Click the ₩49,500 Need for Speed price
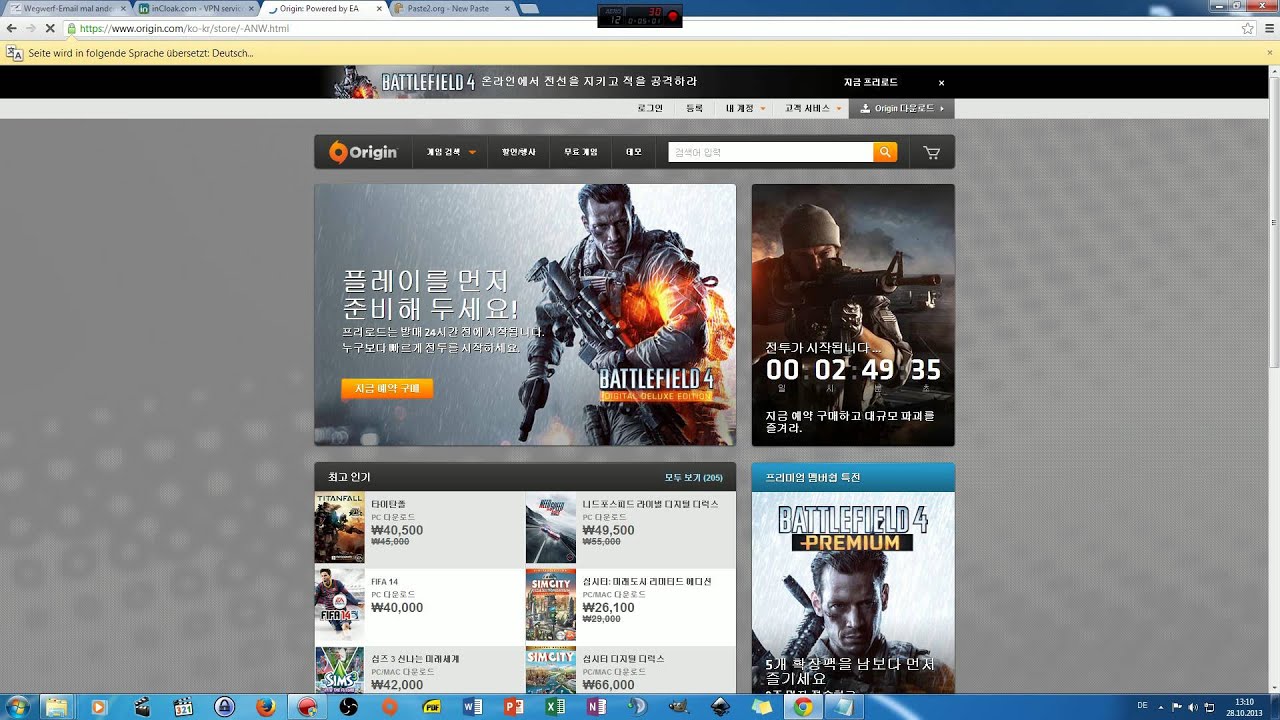The width and height of the screenshot is (1280, 720). [608, 530]
